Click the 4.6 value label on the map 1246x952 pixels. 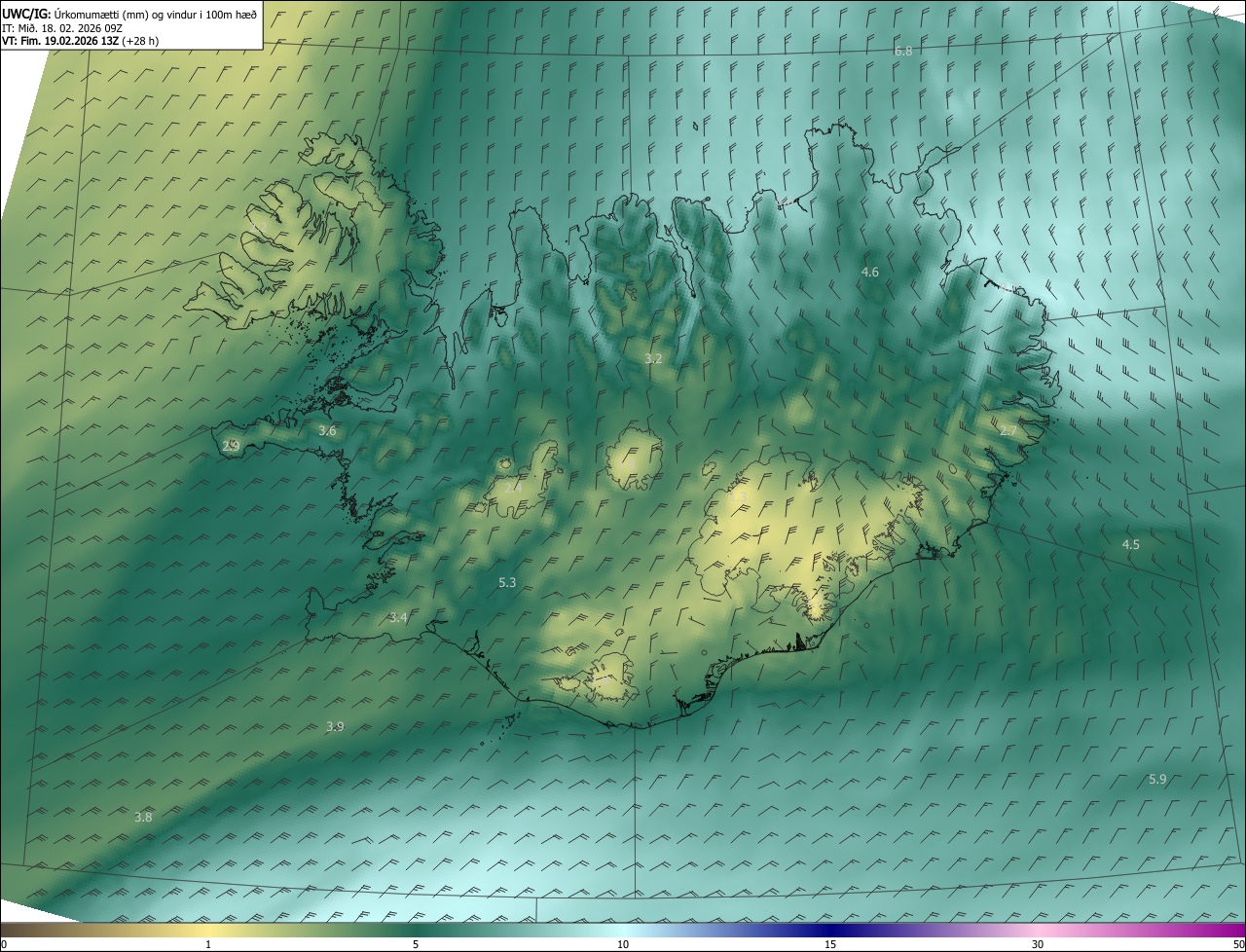click(x=870, y=273)
